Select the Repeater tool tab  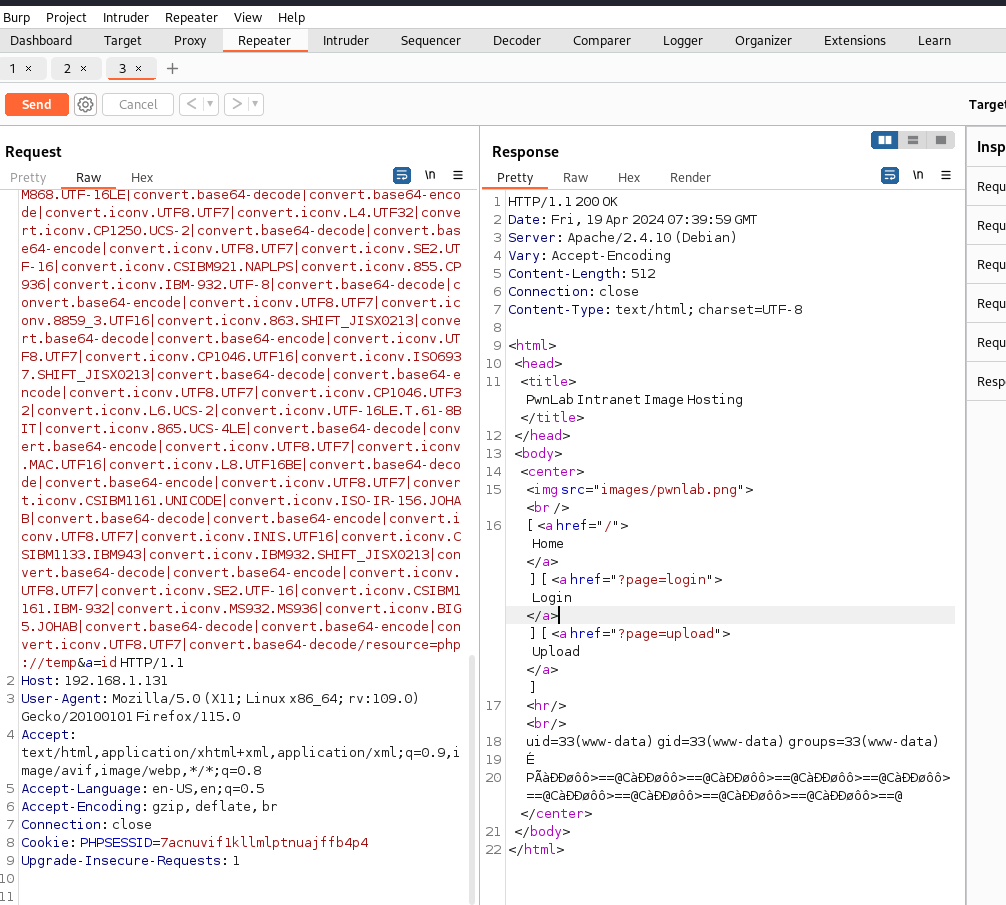(x=264, y=40)
